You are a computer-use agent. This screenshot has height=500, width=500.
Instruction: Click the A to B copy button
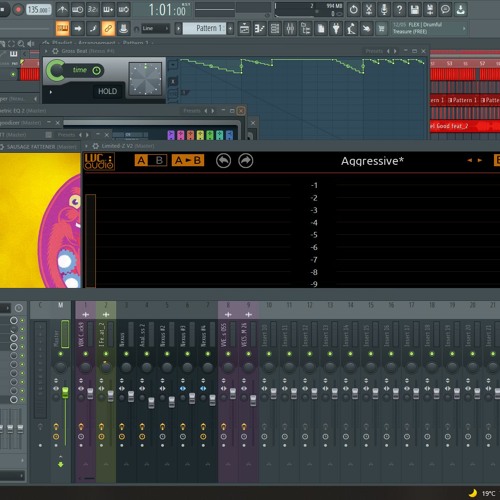[x=188, y=160]
